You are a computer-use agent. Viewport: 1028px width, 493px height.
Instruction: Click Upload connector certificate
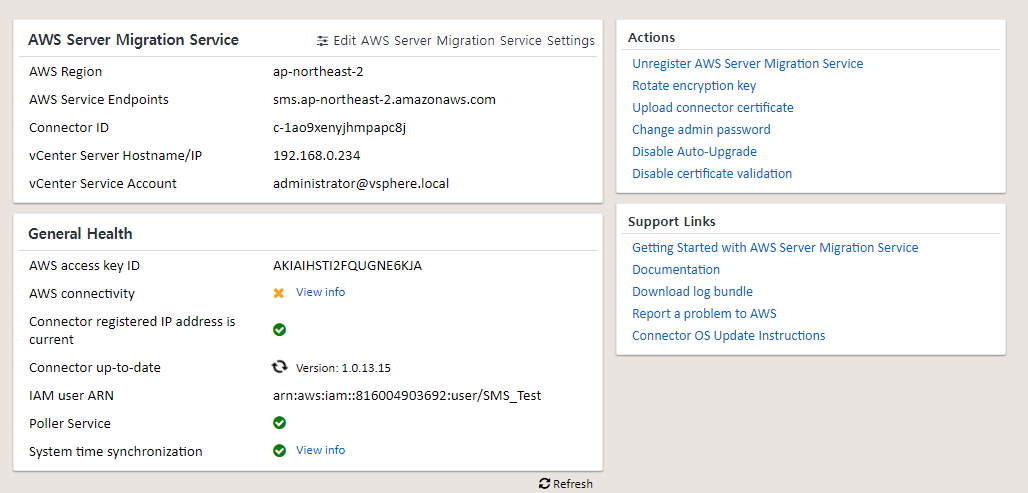click(713, 108)
